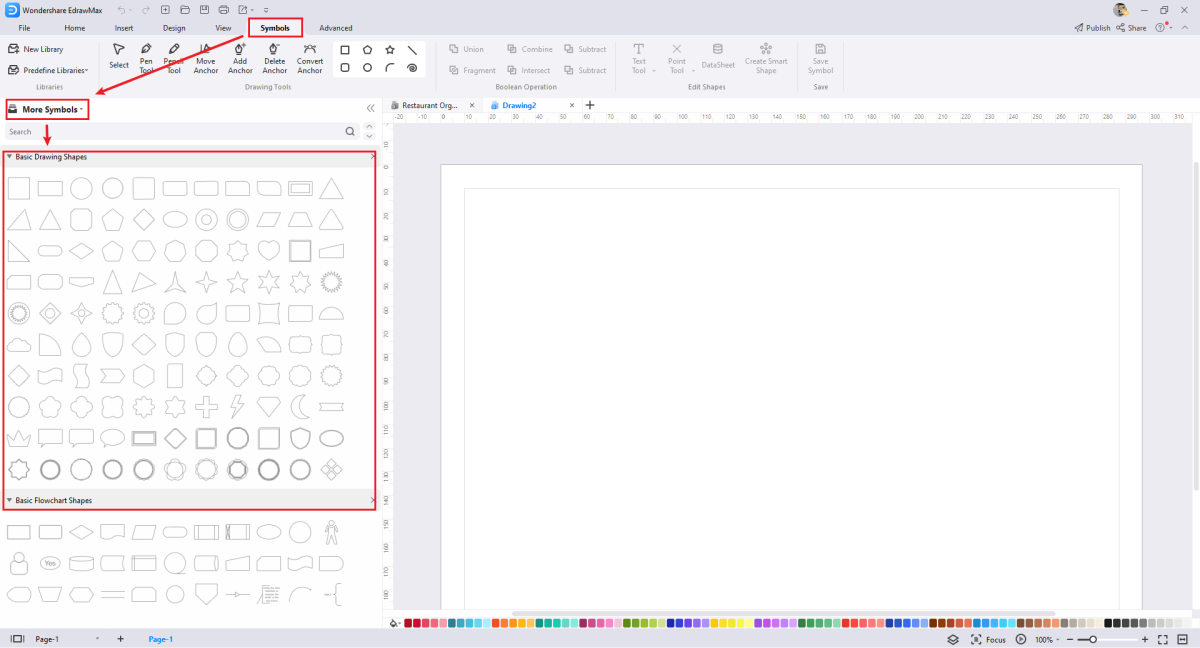Open Create Smart Shape
1200x648 pixels.
coord(766,58)
